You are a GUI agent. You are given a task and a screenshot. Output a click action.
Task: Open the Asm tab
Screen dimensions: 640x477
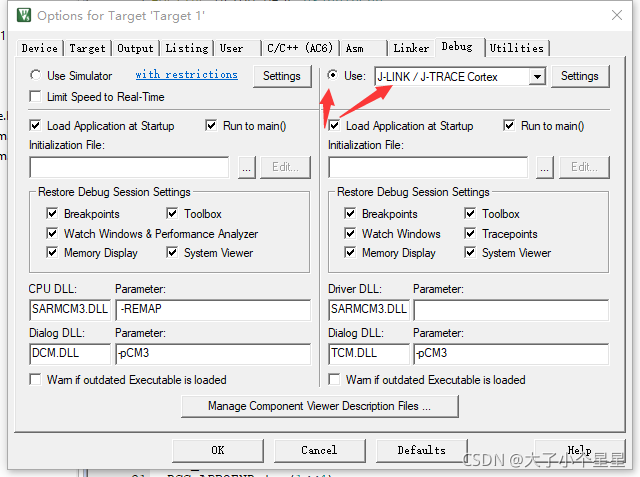(x=364, y=48)
